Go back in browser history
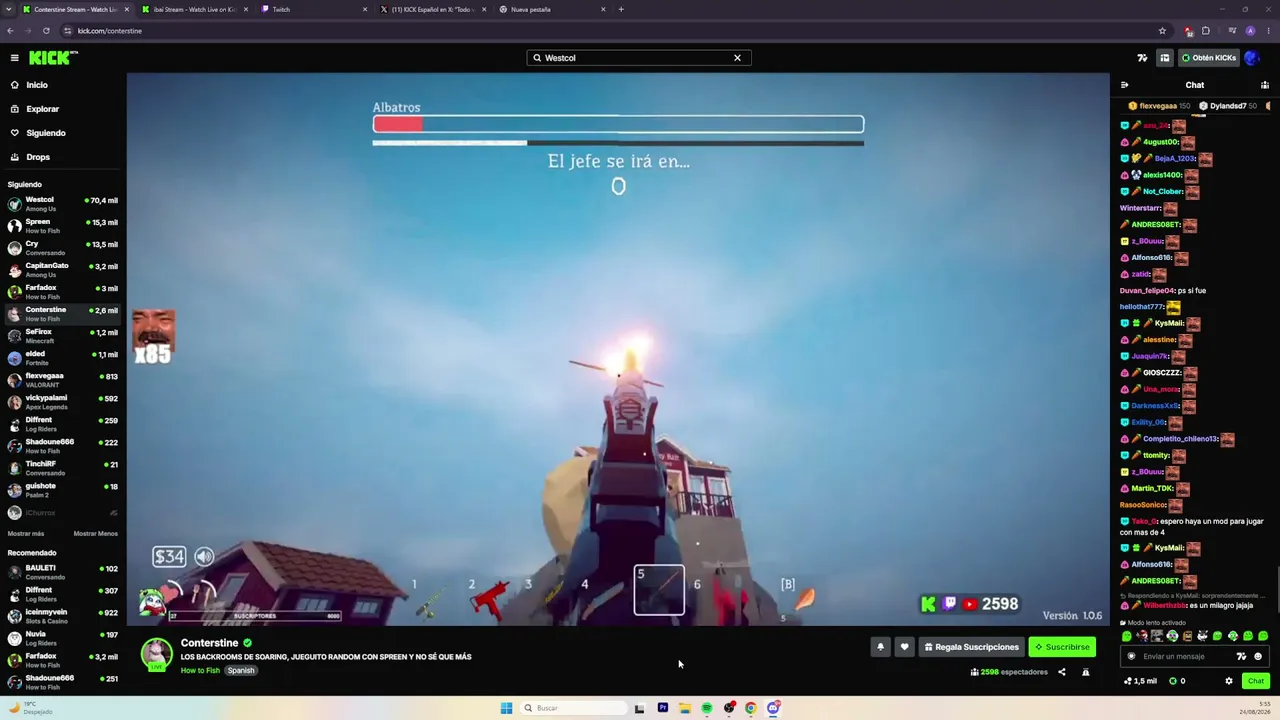 pos(10,31)
